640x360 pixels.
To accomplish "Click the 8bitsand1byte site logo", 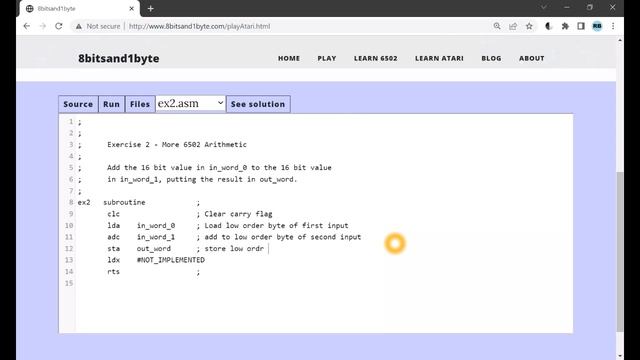I will pos(119,58).
